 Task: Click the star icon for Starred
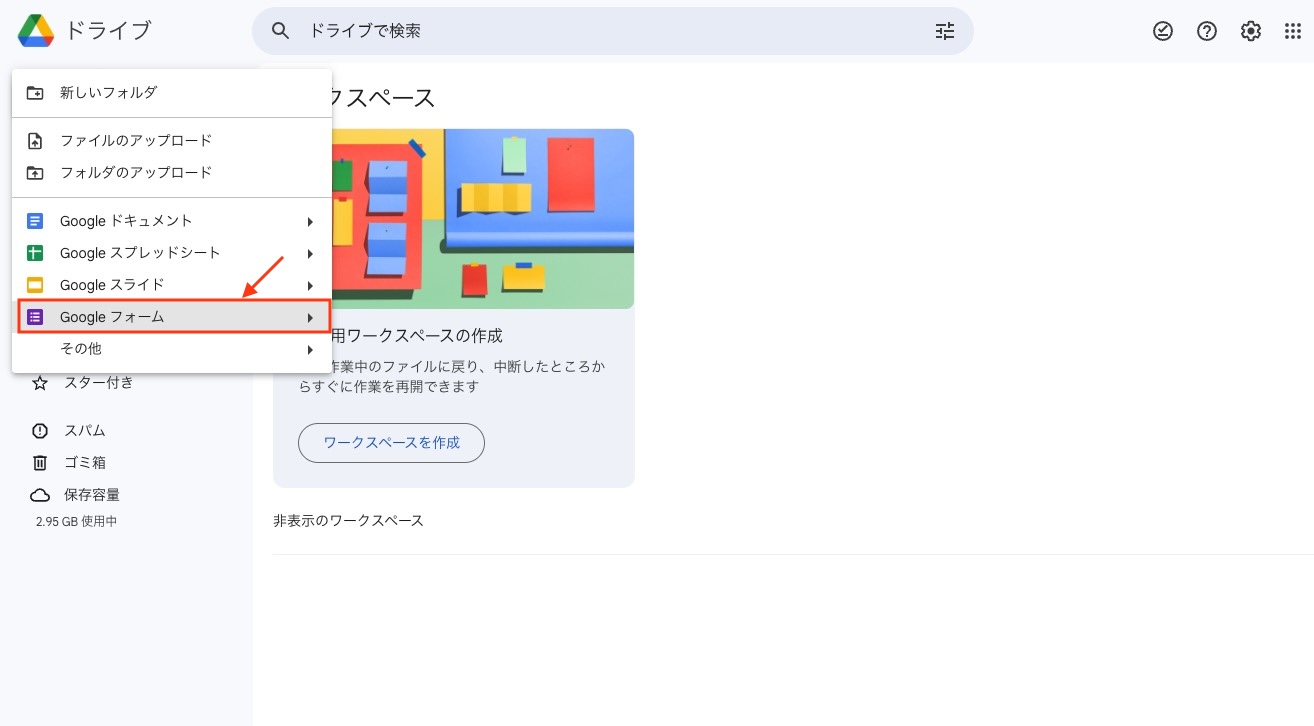pyautogui.click(x=40, y=383)
